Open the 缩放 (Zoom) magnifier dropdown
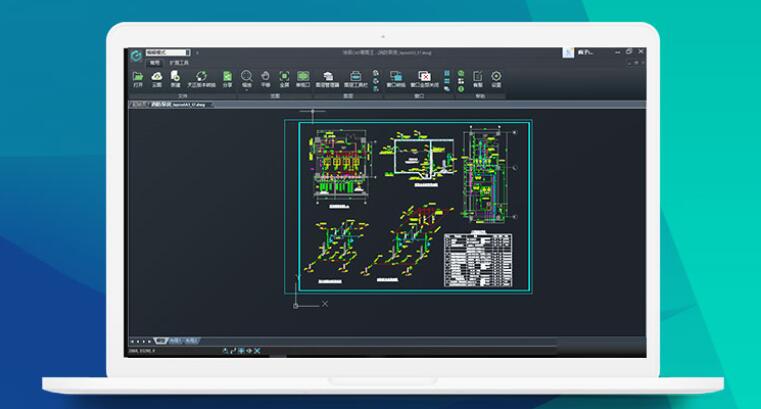761x409 pixels. [246, 76]
